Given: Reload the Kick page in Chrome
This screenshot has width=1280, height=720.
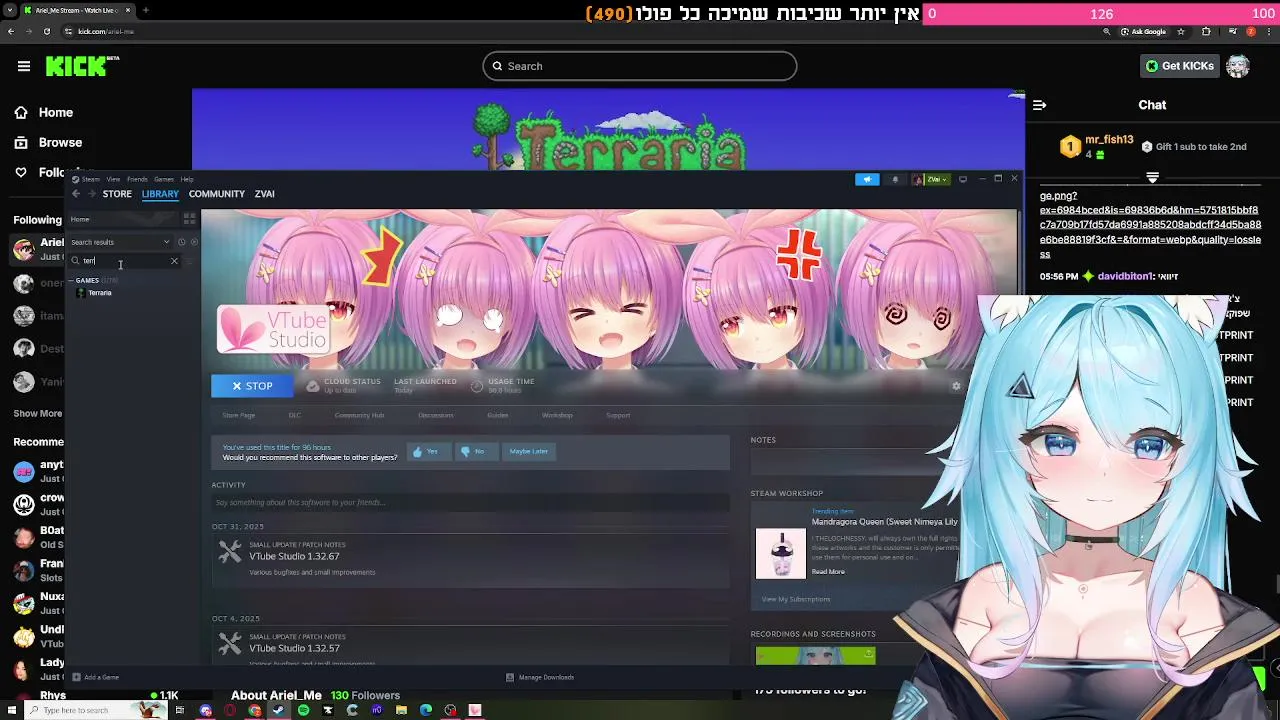Looking at the screenshot, I should pyautogui.click(x=47, y=31).
